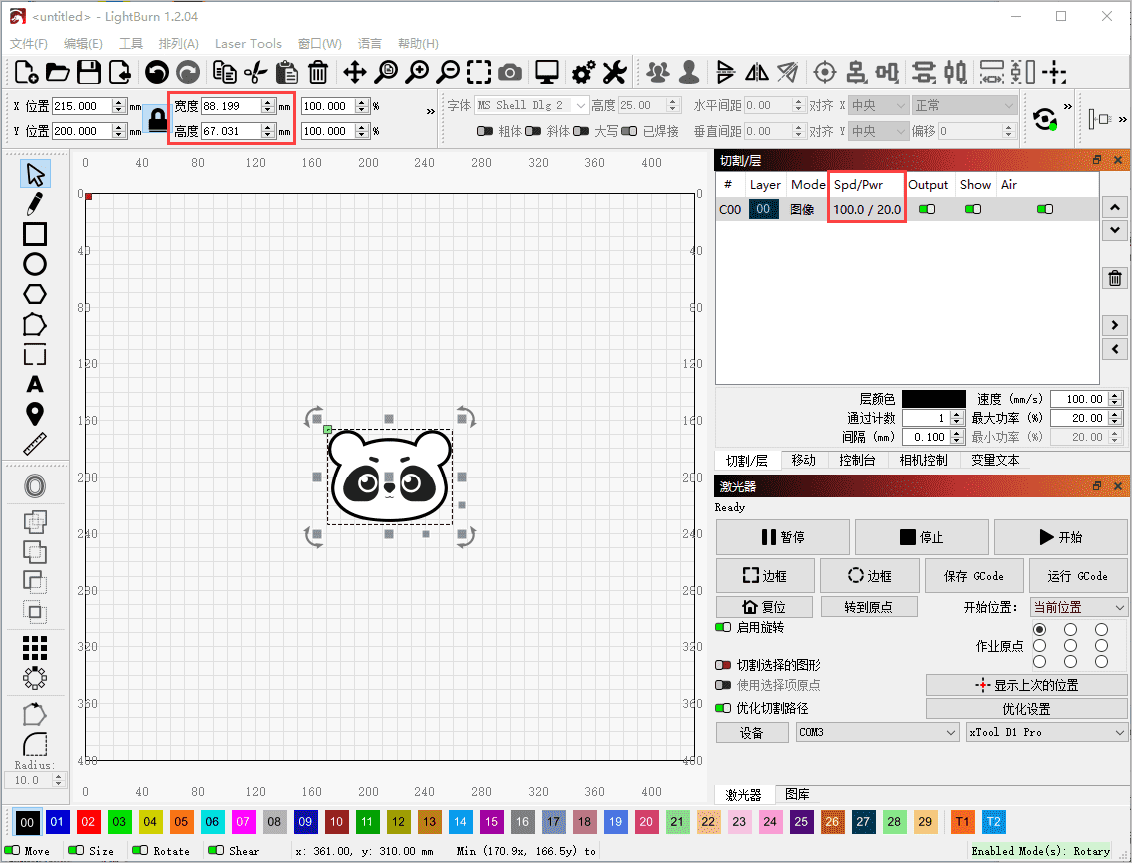Open the 文件(F) menu
The image size is (1132, 863).
(x=29, y=43)
